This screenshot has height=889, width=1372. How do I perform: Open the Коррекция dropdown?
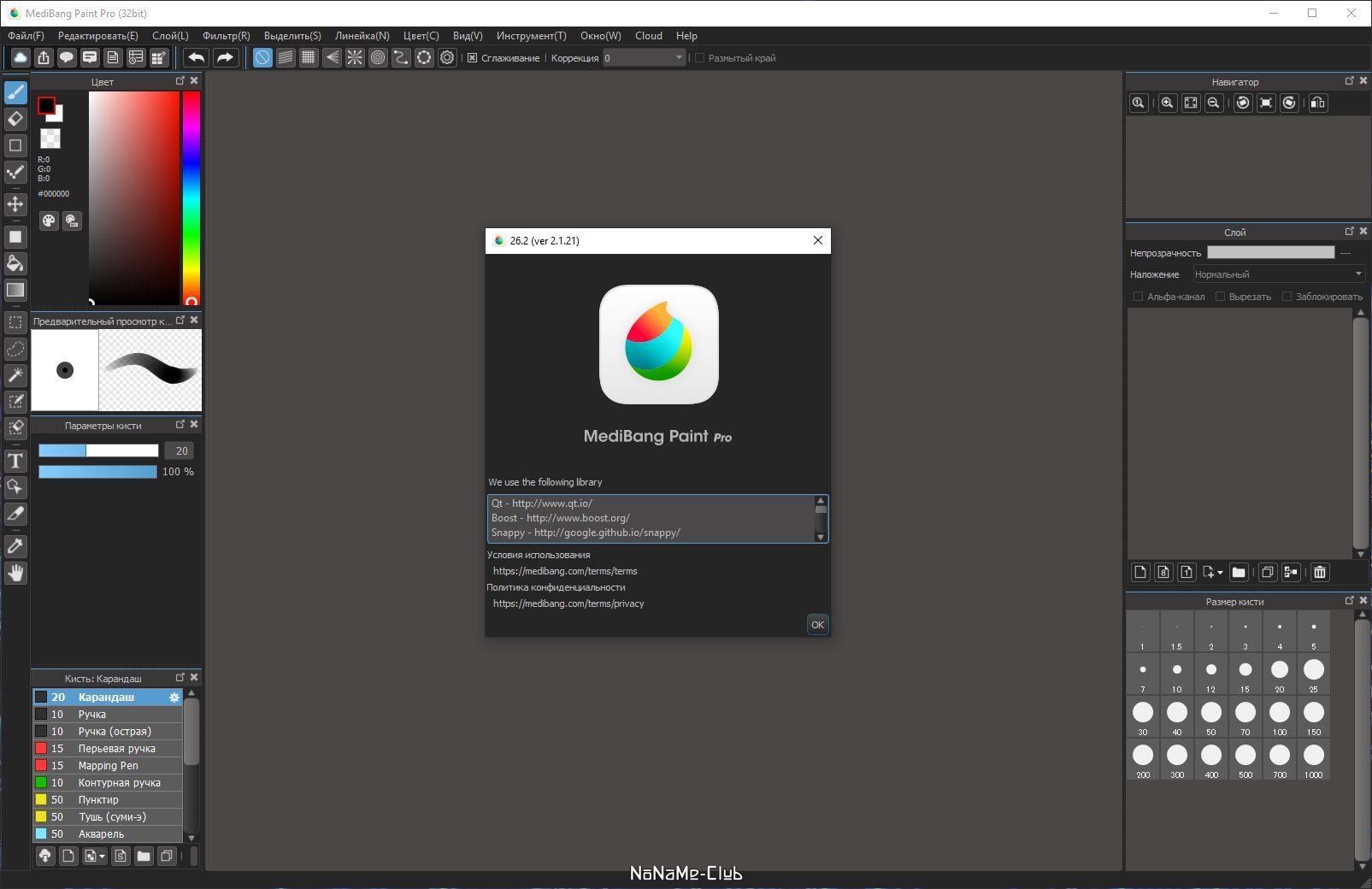coord(645,58)
